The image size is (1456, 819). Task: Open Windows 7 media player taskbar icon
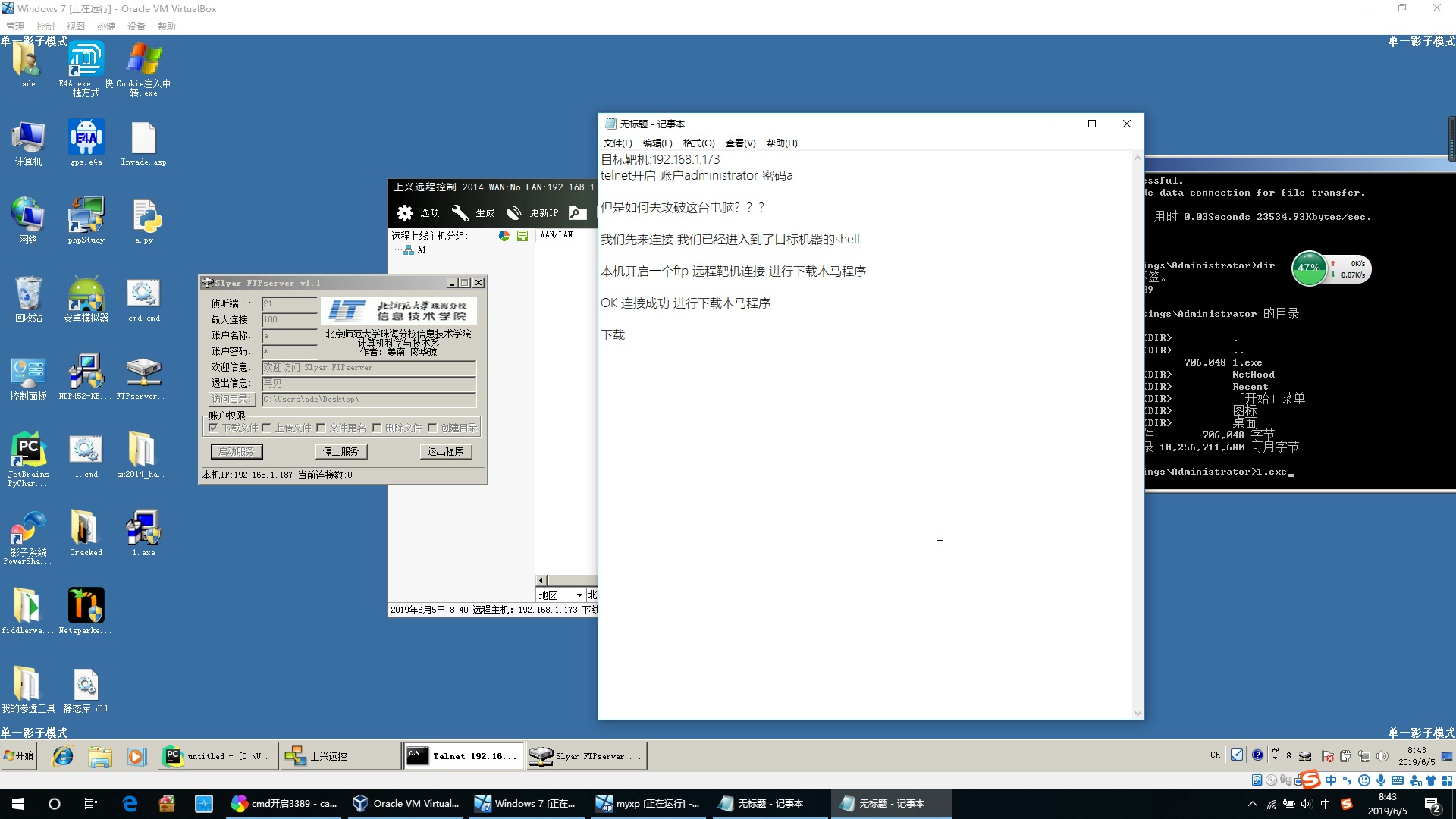pyautogui.click(x=136, y=756)
